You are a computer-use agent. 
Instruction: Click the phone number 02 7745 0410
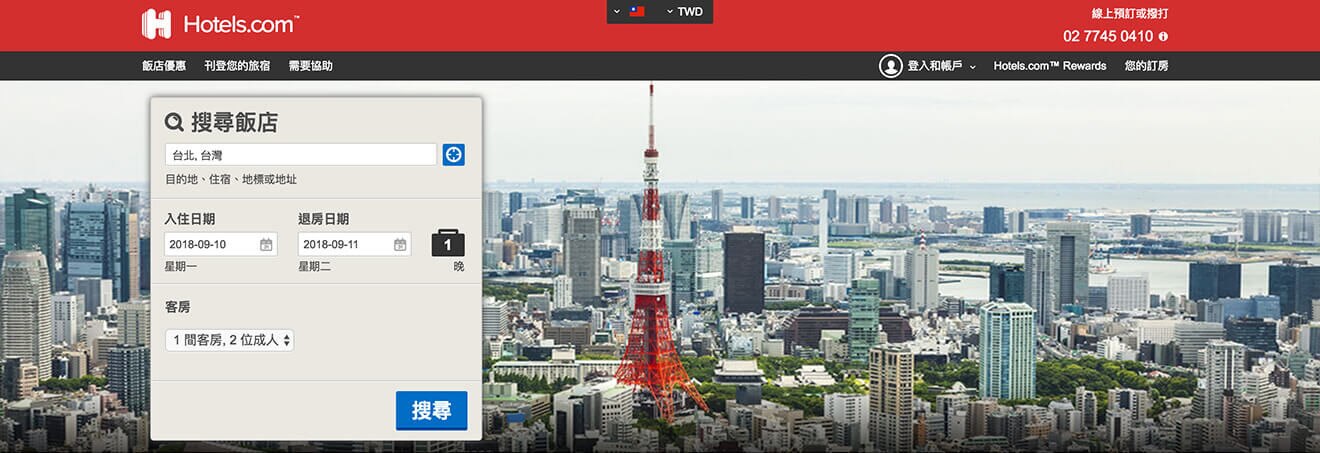(1108, 36)
